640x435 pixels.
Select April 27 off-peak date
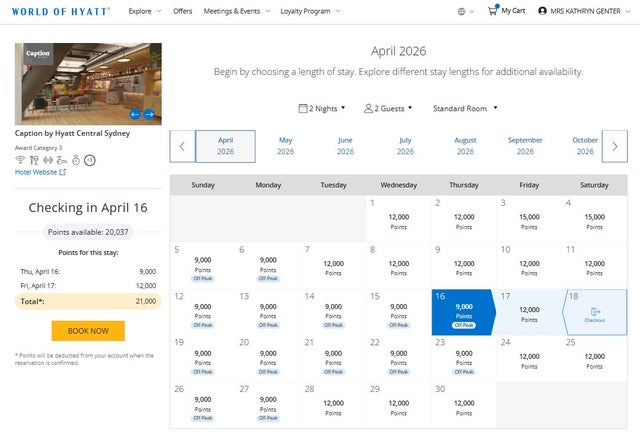pos(268,405)
